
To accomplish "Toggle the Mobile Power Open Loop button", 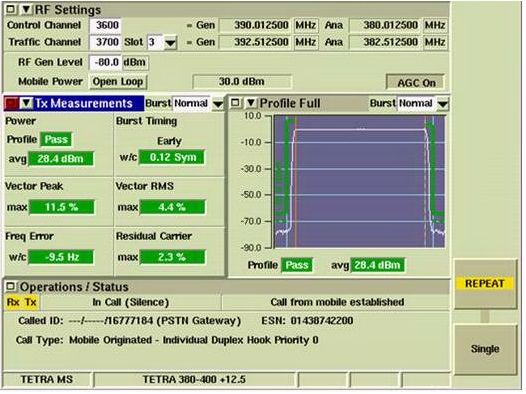I will point(118,81).
